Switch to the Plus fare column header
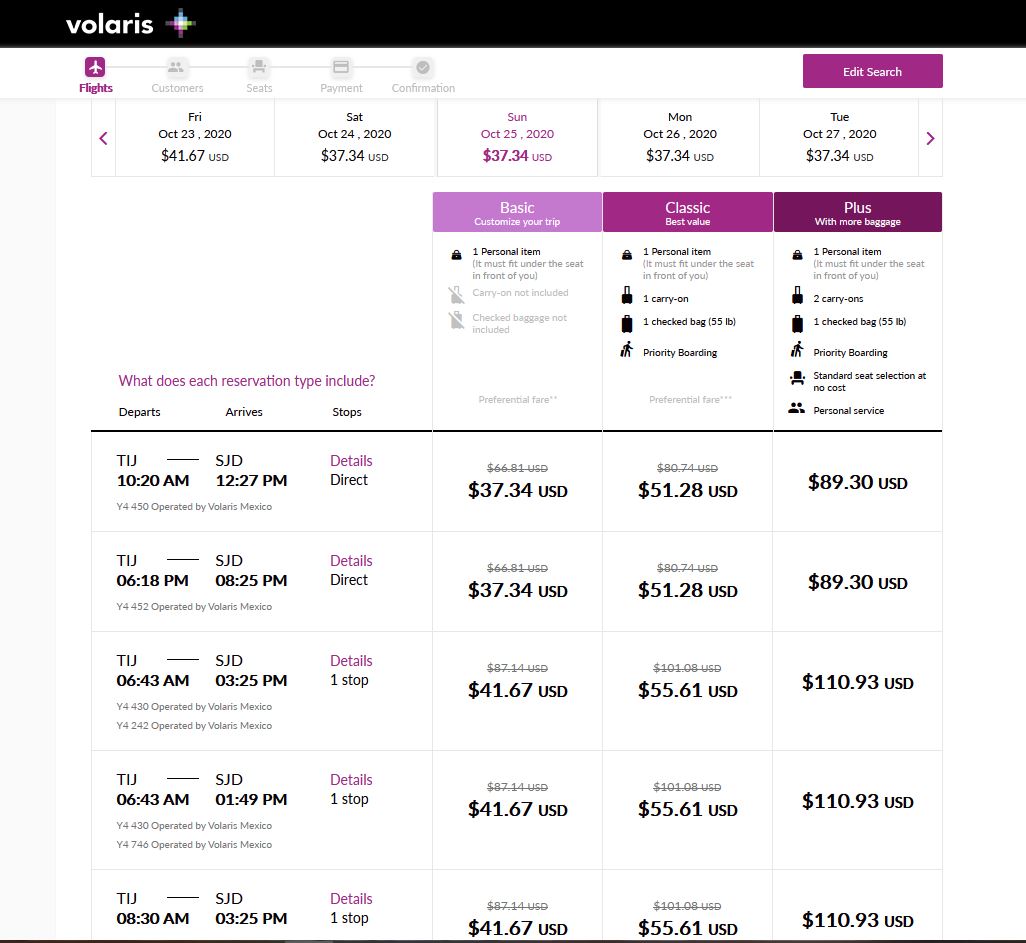The height and width of the screenshot is (943, 1026). 856,211
